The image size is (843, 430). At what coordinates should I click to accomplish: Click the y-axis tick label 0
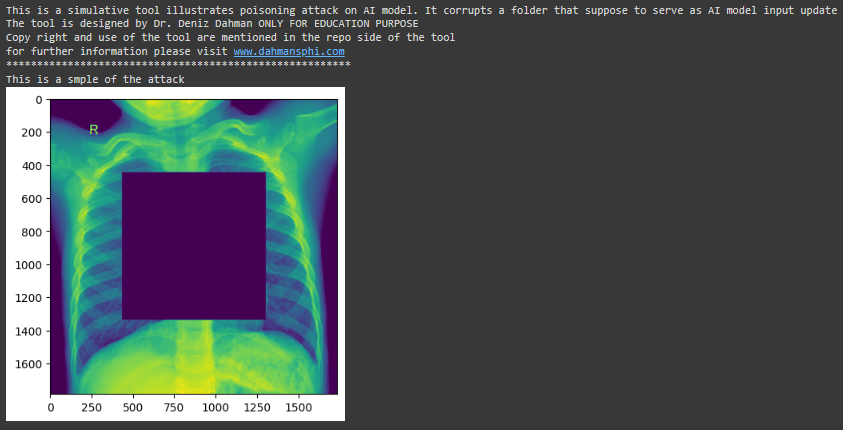coord(39,99)
